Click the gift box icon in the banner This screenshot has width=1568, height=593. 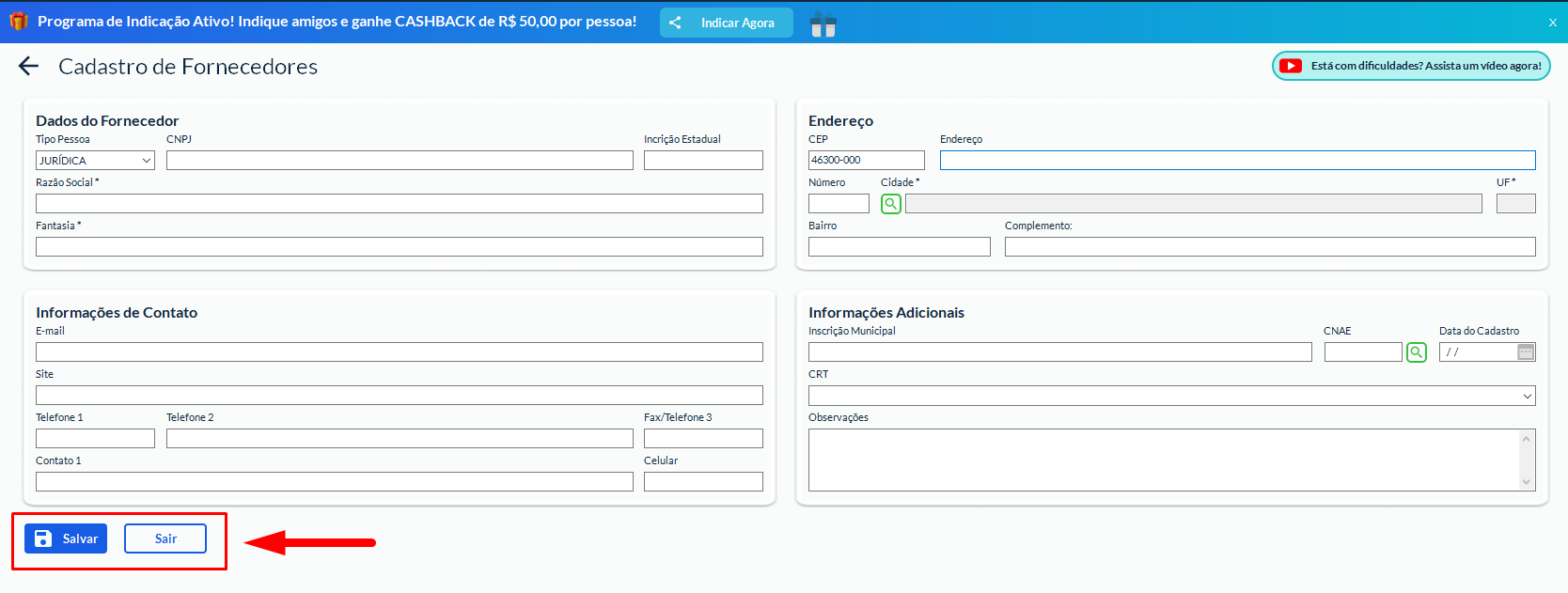coord(823,23)
